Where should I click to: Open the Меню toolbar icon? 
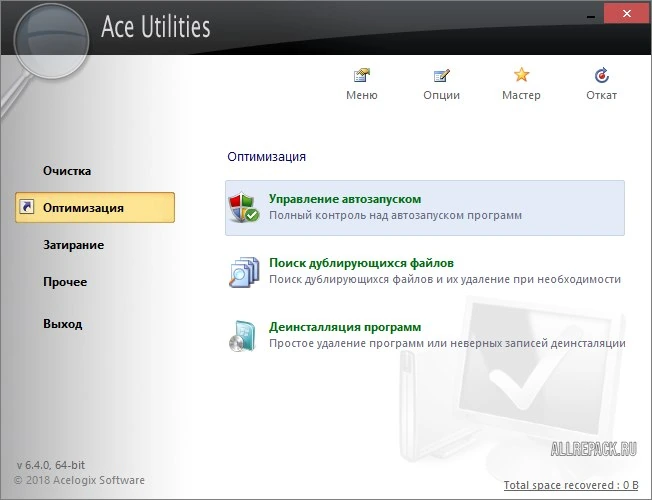point(361,75)
